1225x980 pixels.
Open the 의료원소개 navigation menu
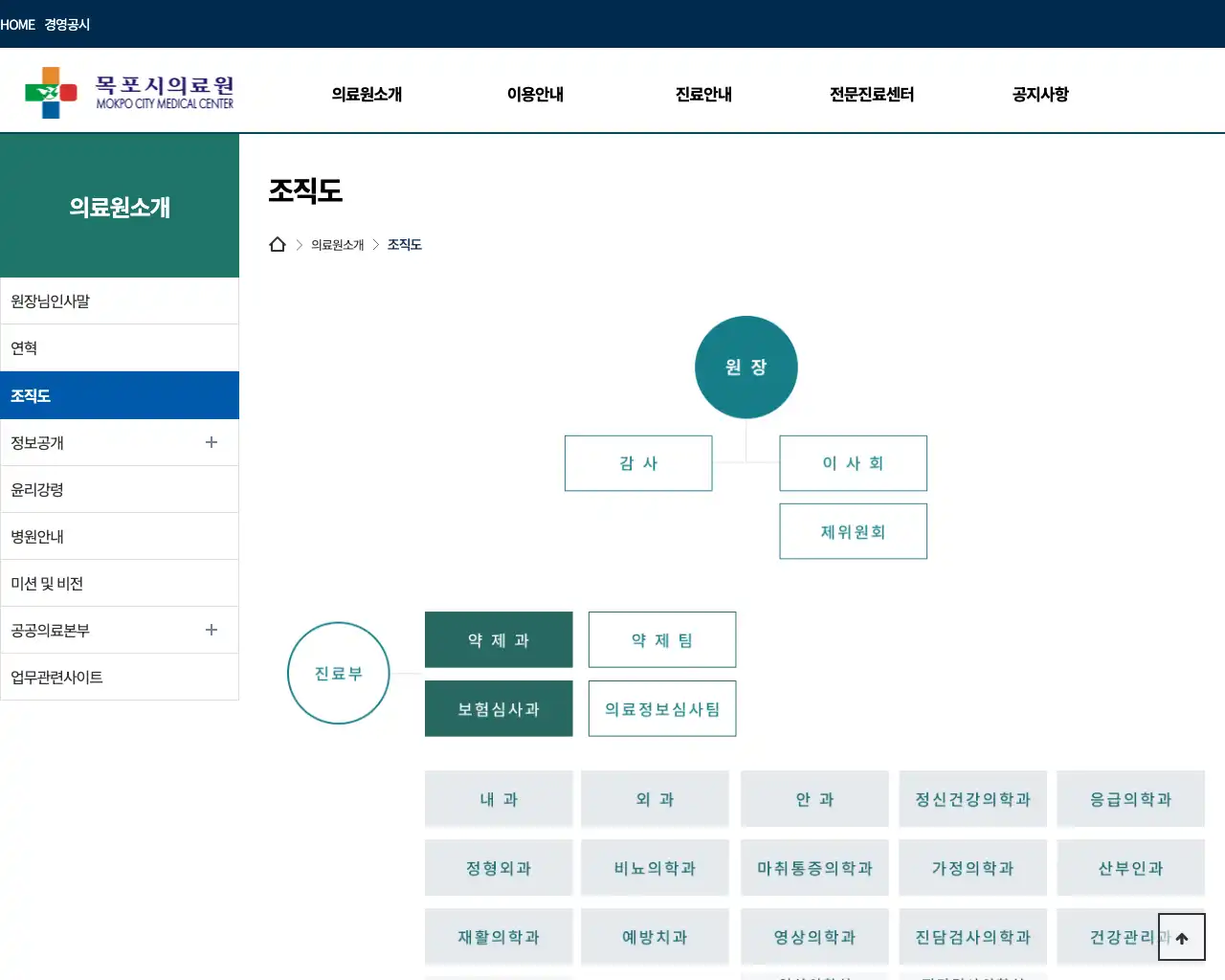[367, 94]
